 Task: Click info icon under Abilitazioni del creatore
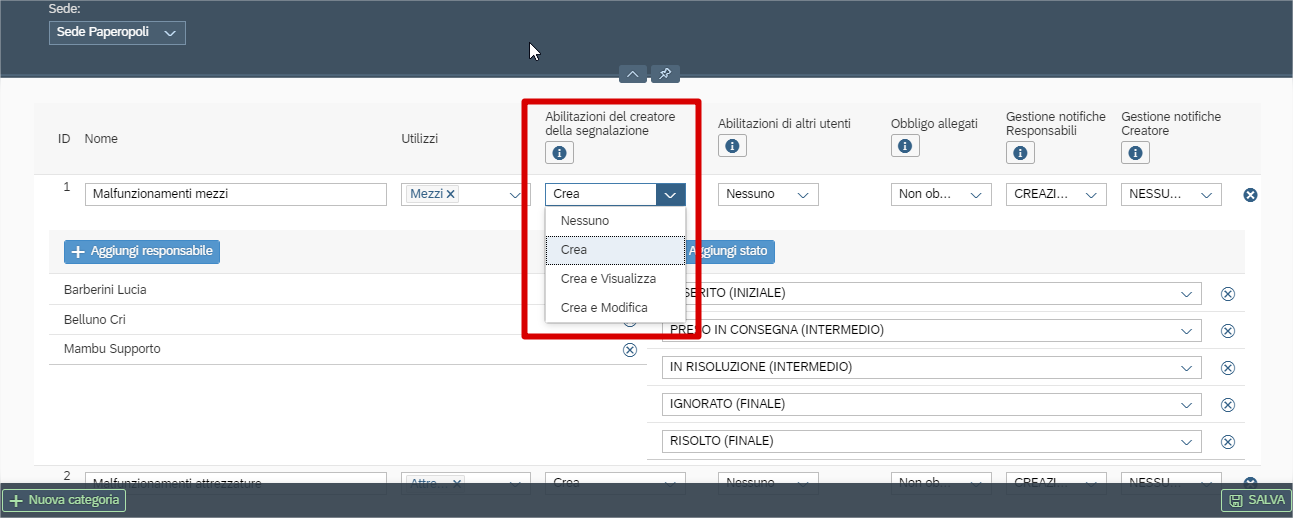click(559, 152)
